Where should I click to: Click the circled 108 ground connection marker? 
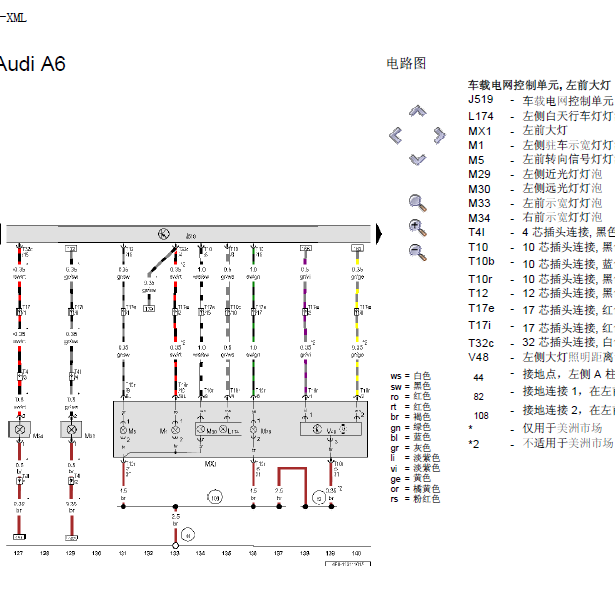click(215, 498)
